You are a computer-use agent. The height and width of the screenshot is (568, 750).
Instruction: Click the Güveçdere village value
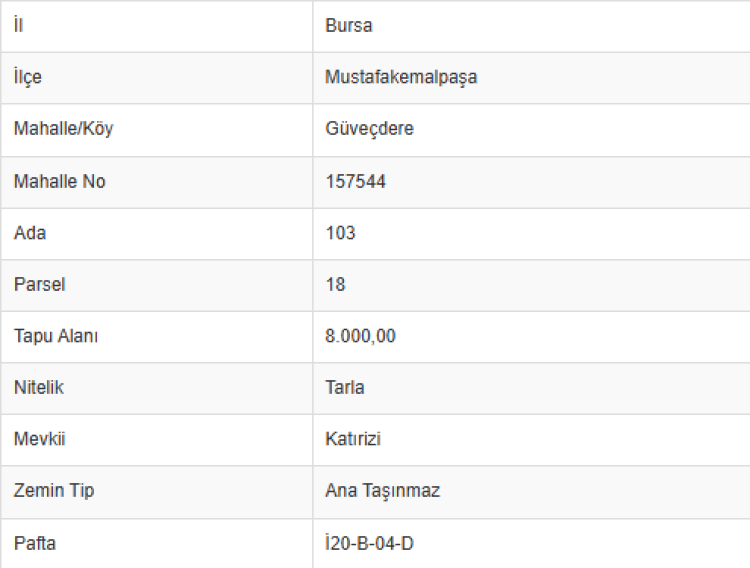tap(369, 129)
